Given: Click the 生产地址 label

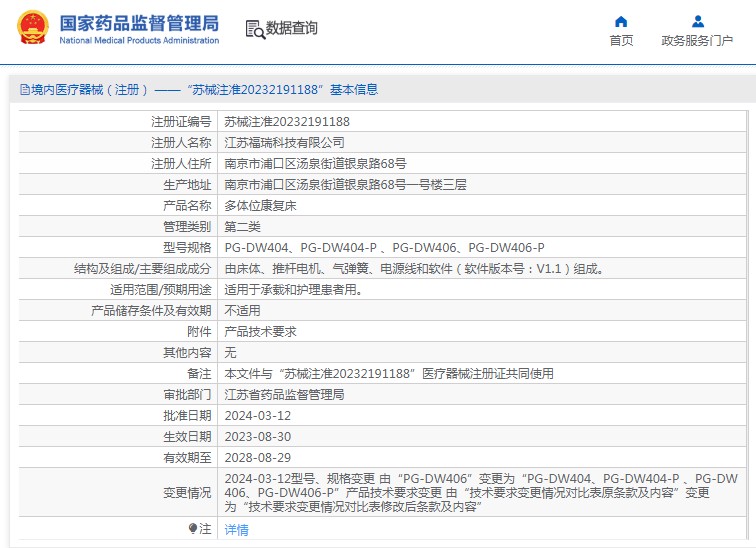Looking at the screenshot, I should pyautogui.click(x=187, y=185).
